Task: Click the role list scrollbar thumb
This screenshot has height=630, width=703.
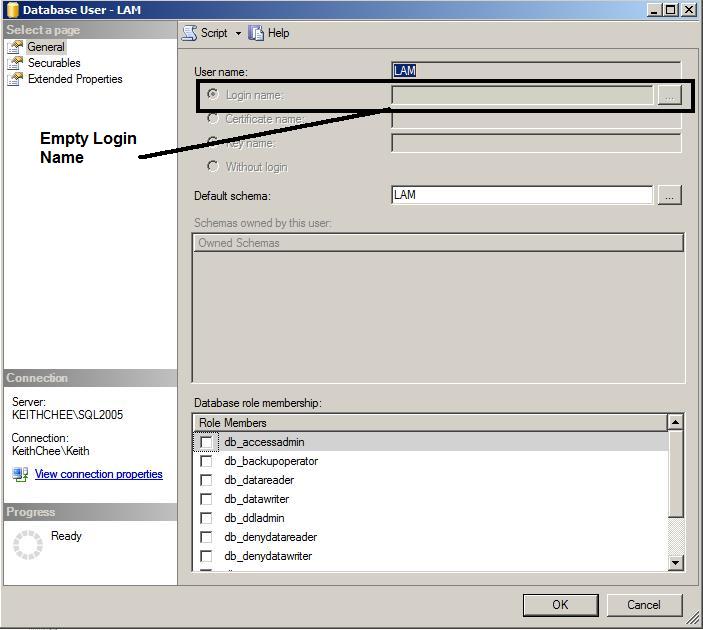Action: (x=675, y=474)
